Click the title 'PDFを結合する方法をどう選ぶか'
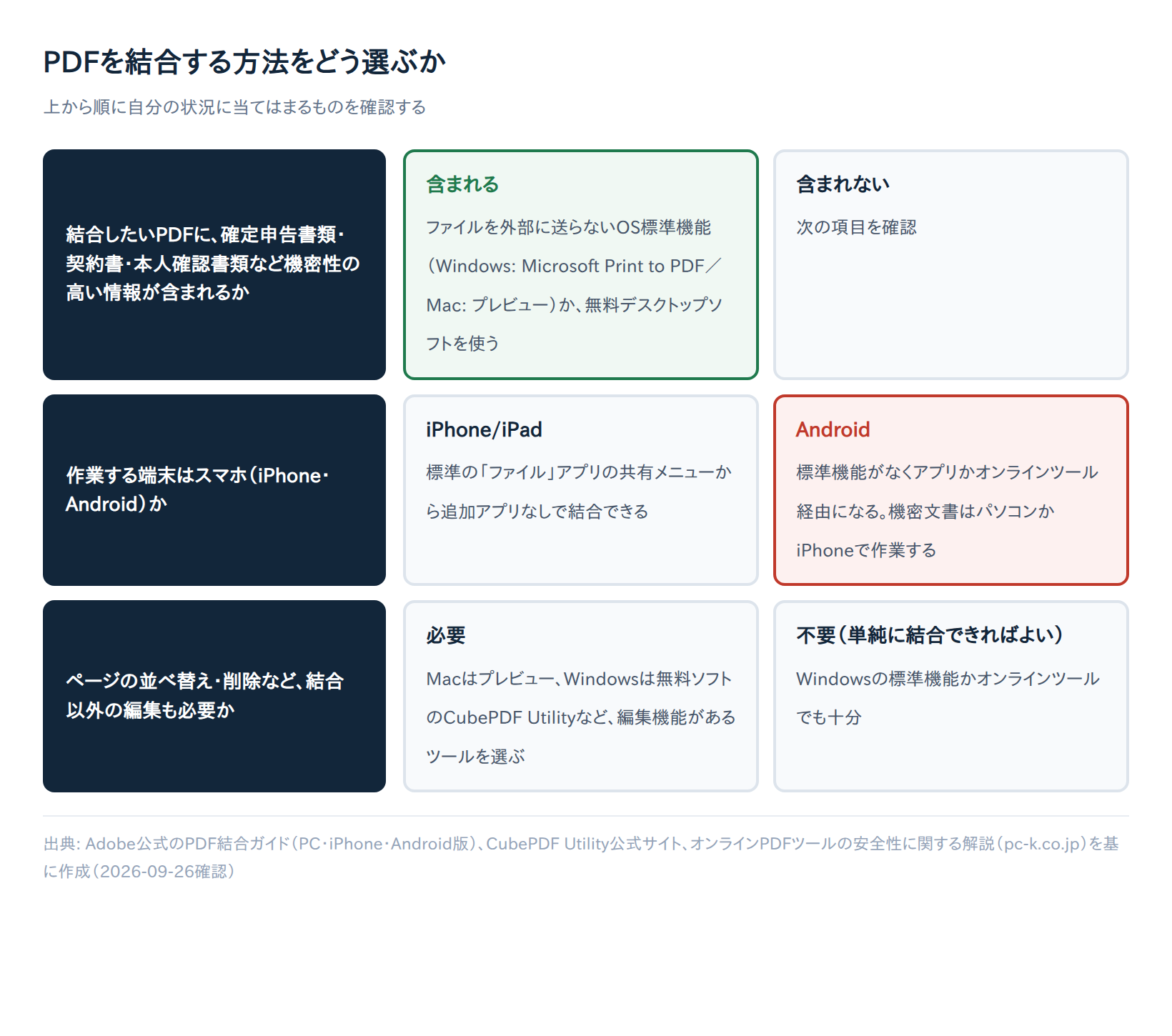 pos(244,62)
